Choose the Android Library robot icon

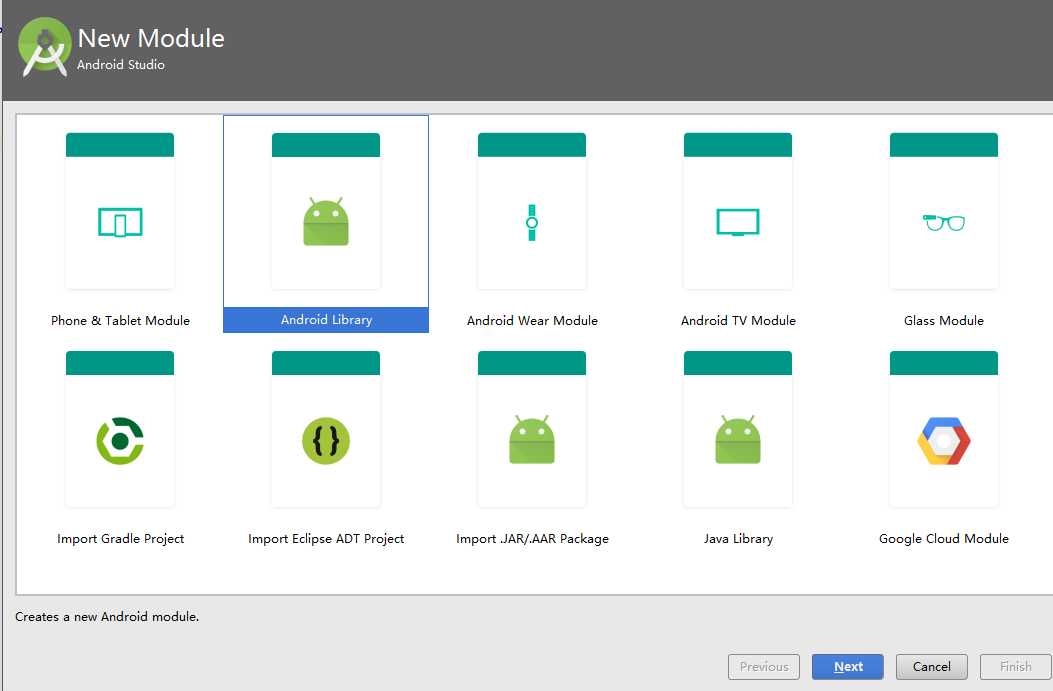326,222
